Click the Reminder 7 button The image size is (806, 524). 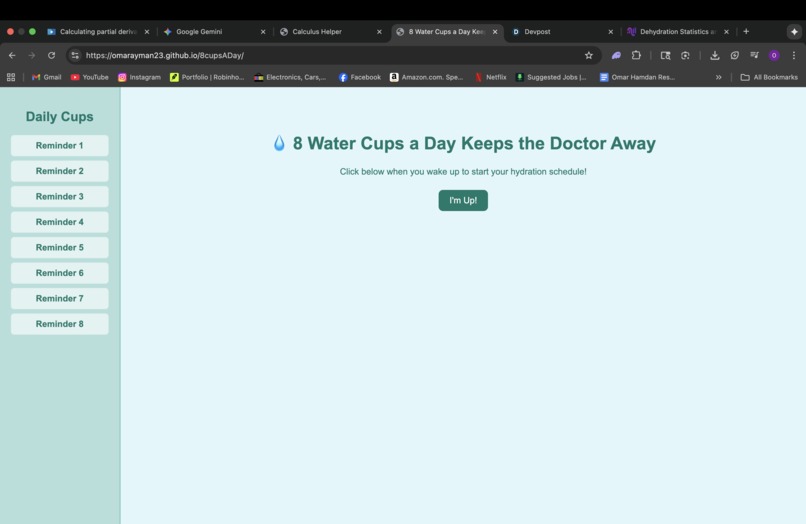(x=60, y=298)
